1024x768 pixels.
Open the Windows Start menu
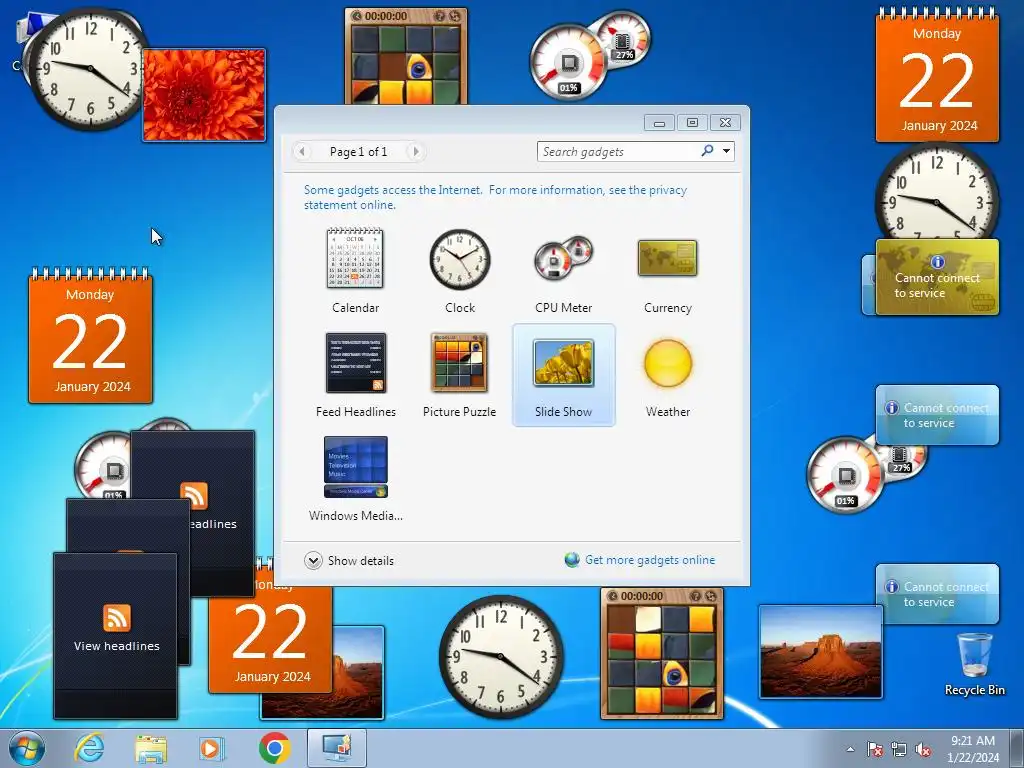(27, 748)
